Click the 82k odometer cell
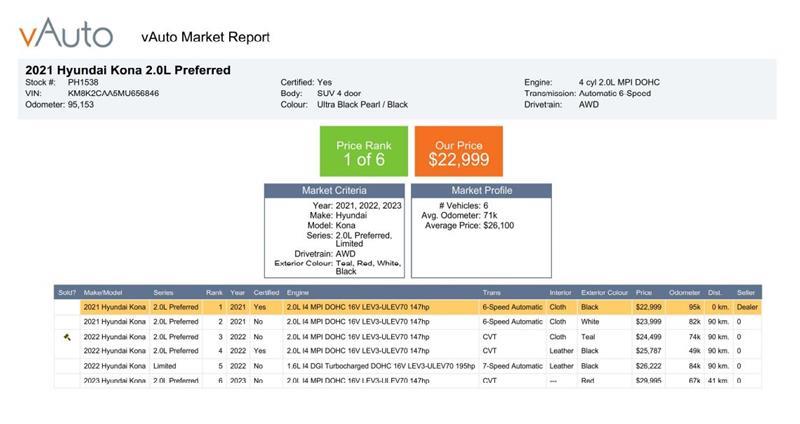The image size is (800, 424). coord(694,322)
